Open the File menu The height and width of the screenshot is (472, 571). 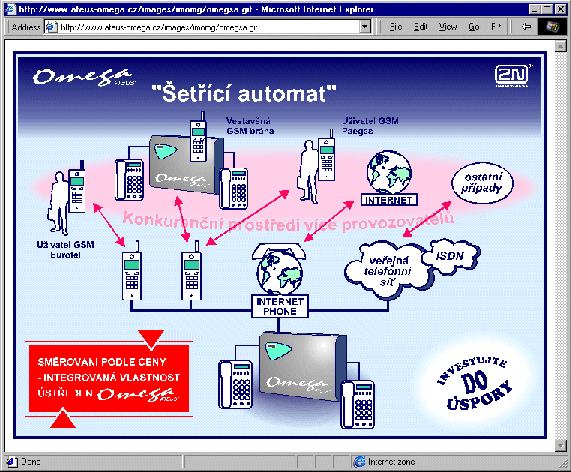(x=396, y=27)
